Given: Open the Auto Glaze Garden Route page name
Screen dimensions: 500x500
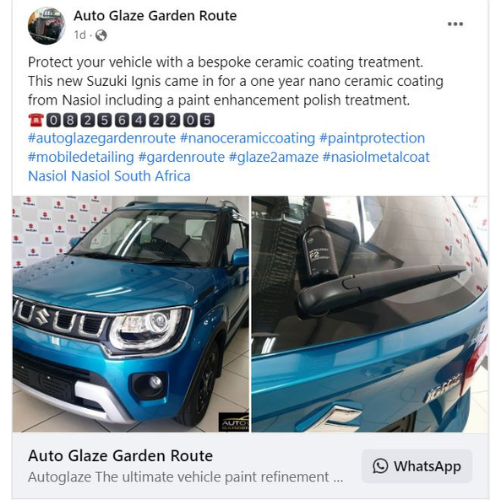Looking at the screenshot, I should pos(155,16).
